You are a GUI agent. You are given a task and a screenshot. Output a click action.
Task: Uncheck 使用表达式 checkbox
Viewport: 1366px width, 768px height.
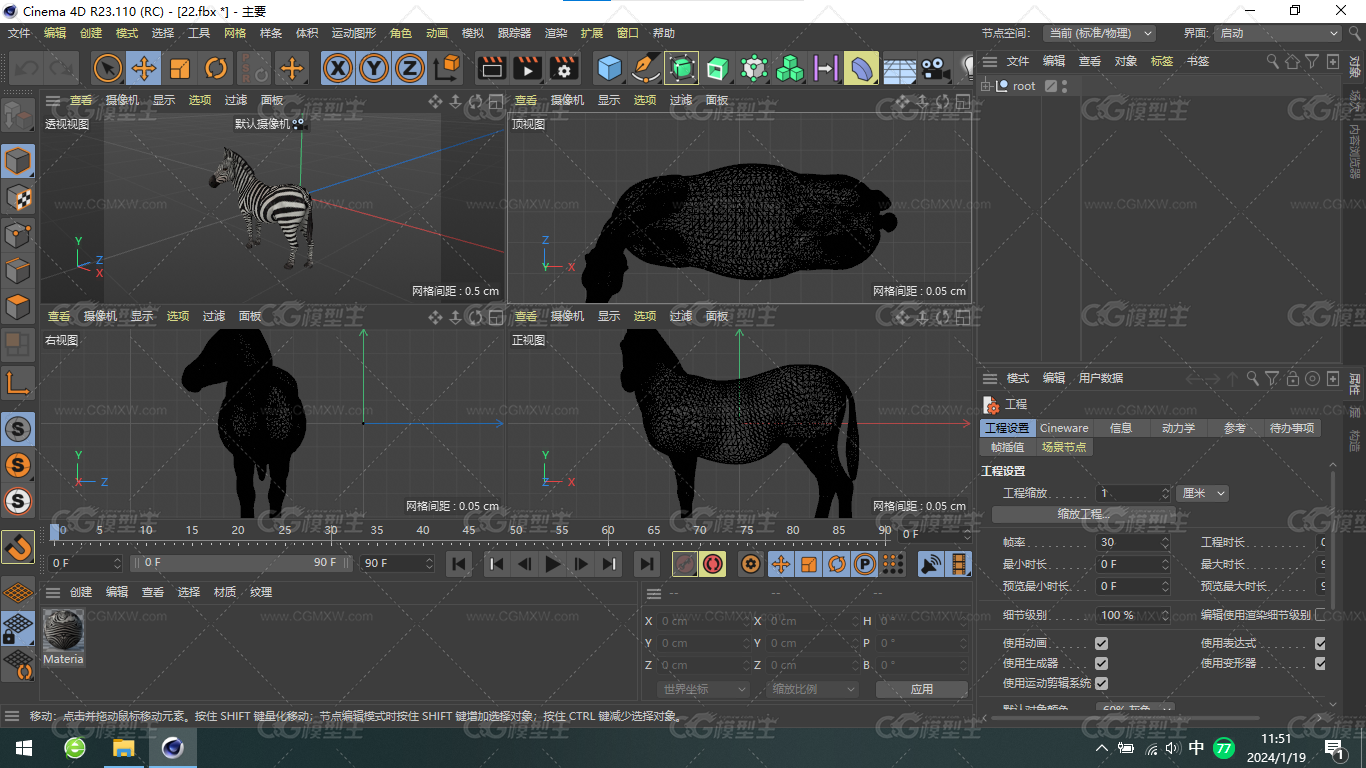1320,643
